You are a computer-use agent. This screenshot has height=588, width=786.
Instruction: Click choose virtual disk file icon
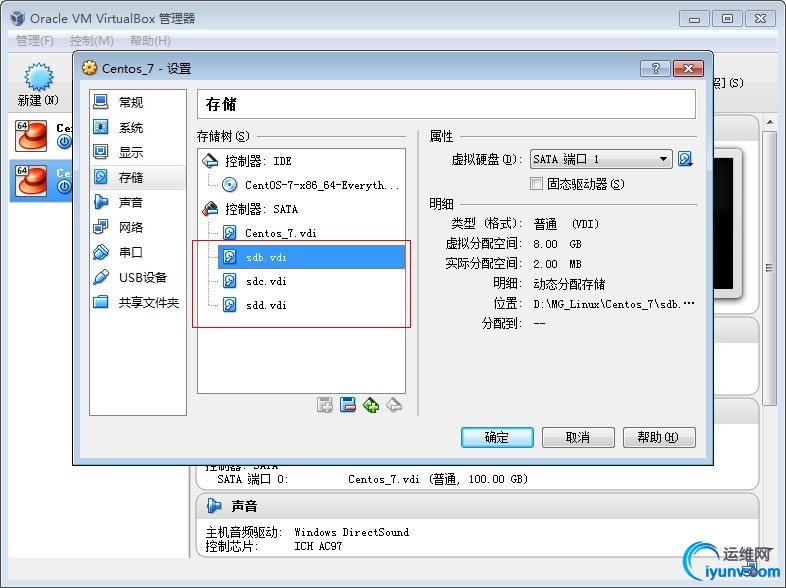click(685, 159)
